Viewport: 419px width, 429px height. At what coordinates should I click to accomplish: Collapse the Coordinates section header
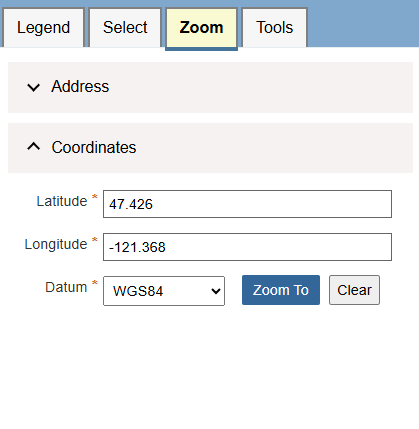coord(210,148)
